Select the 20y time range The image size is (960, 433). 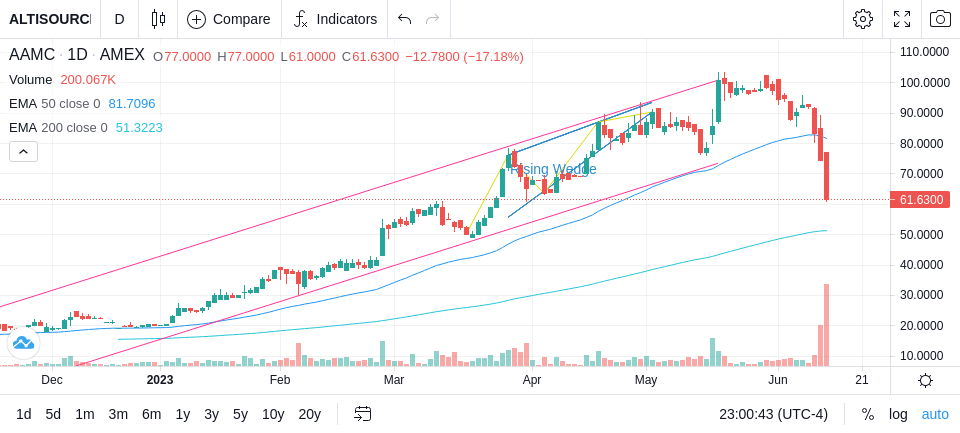click(x=310, y=414)
